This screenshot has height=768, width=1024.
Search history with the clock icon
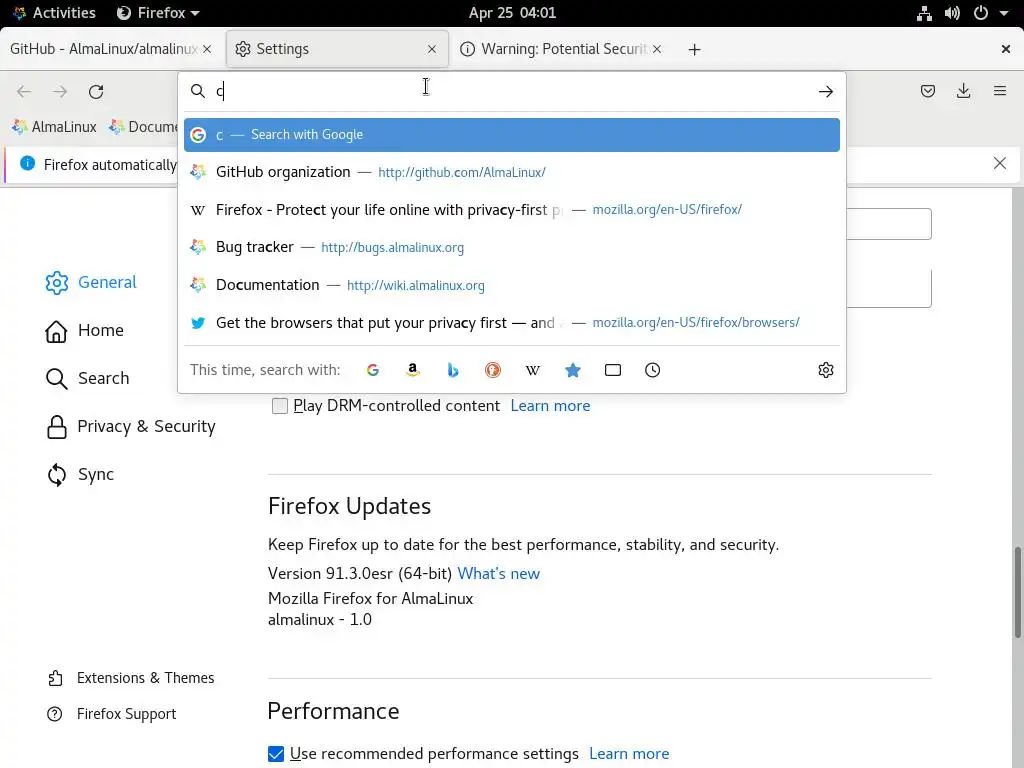652,370
